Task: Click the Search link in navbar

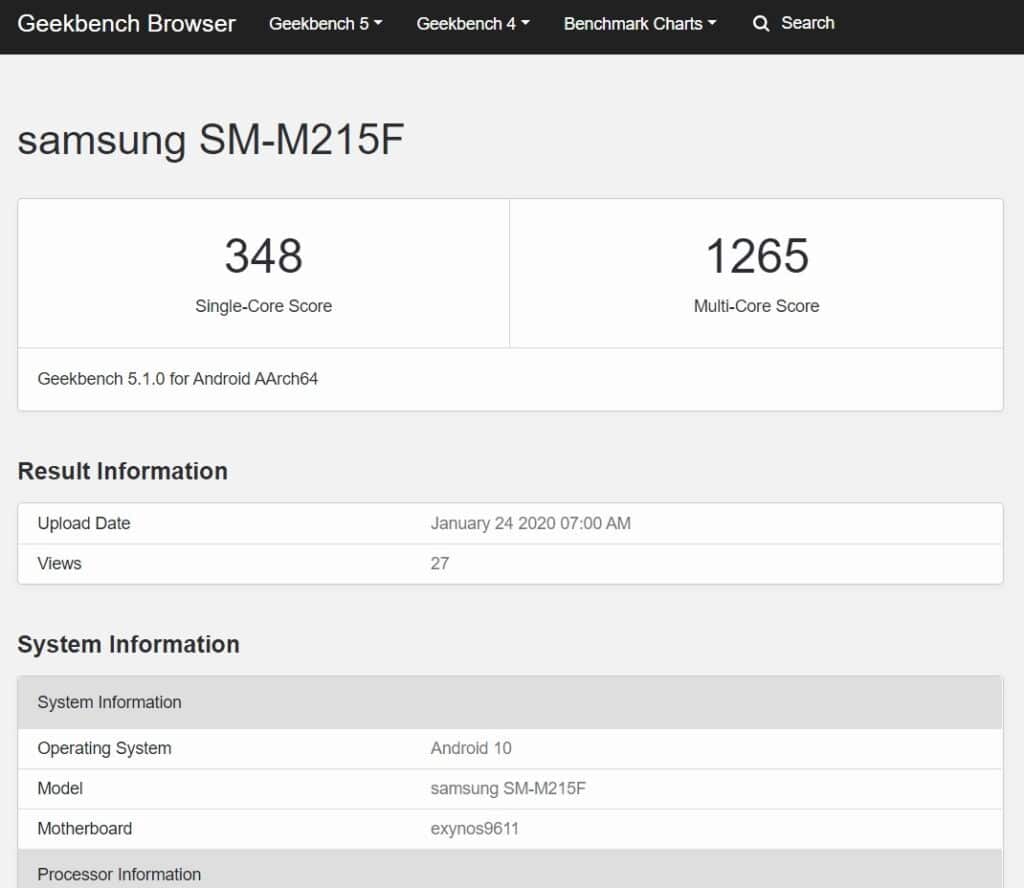Action: [x=808, y=23]
